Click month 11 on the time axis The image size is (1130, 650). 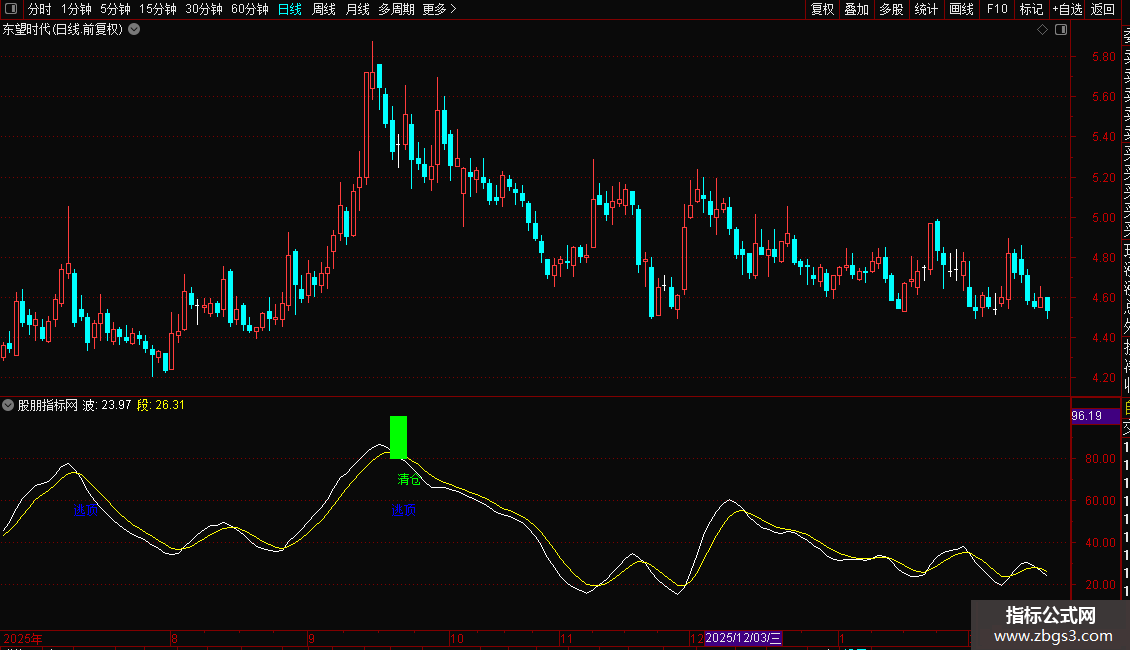tap(566, 638)
